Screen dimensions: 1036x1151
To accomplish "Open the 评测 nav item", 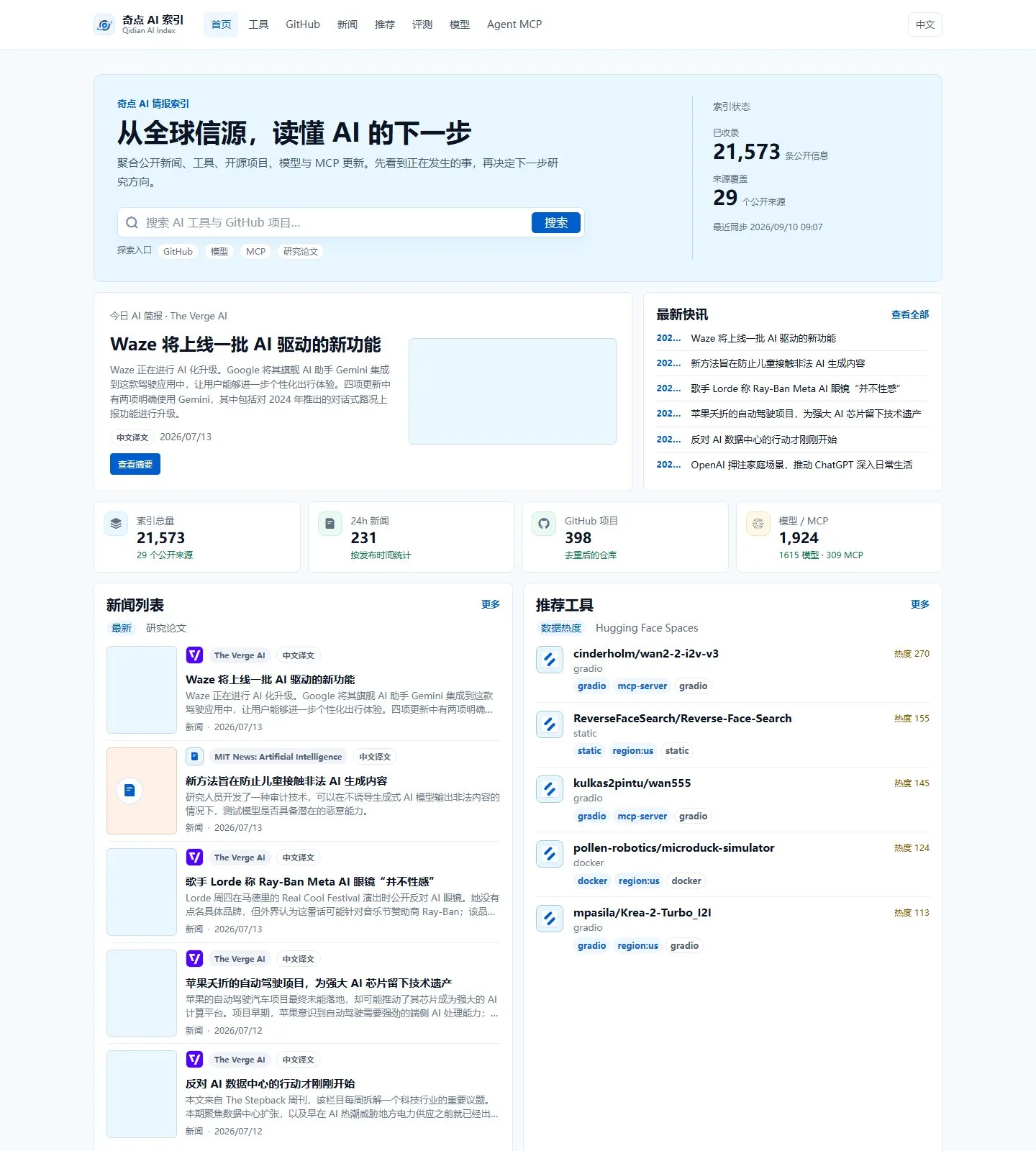I will click(422, 24).
